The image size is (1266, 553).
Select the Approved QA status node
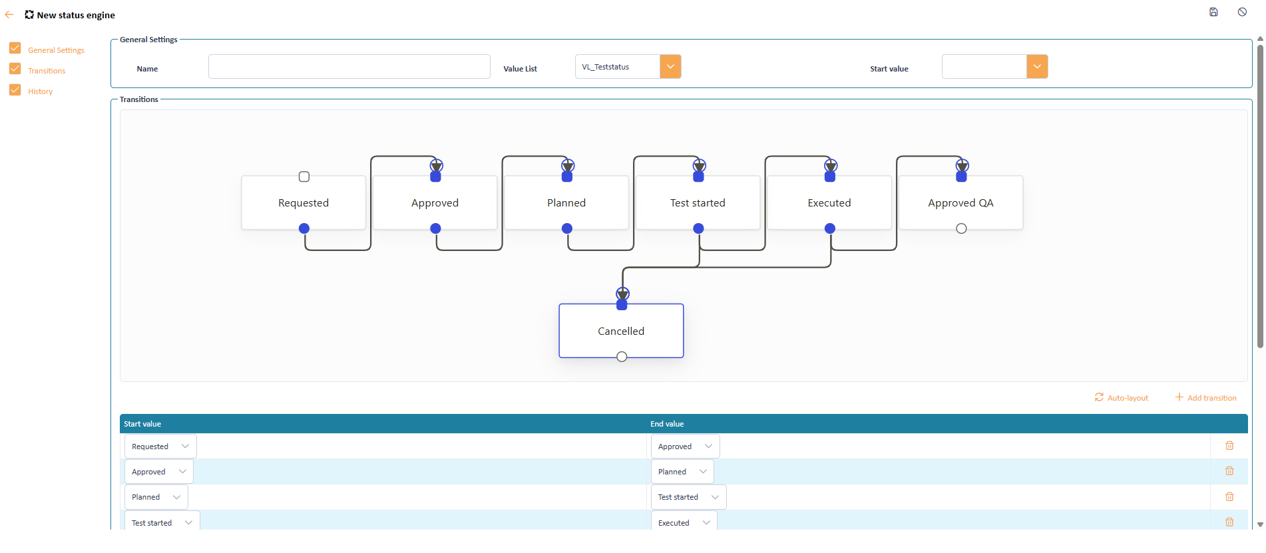[961, 203]
